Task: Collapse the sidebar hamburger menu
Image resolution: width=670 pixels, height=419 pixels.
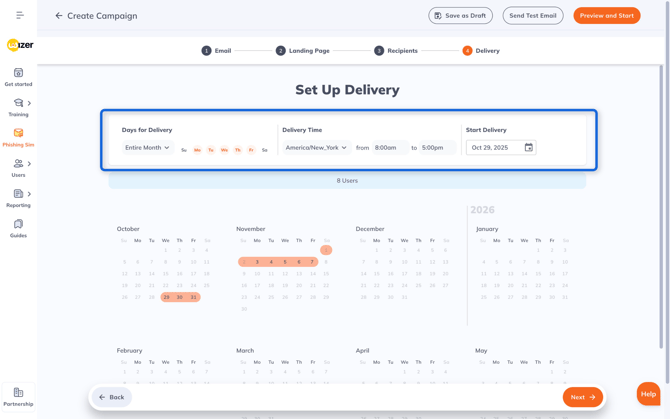Action: point(20,15)
